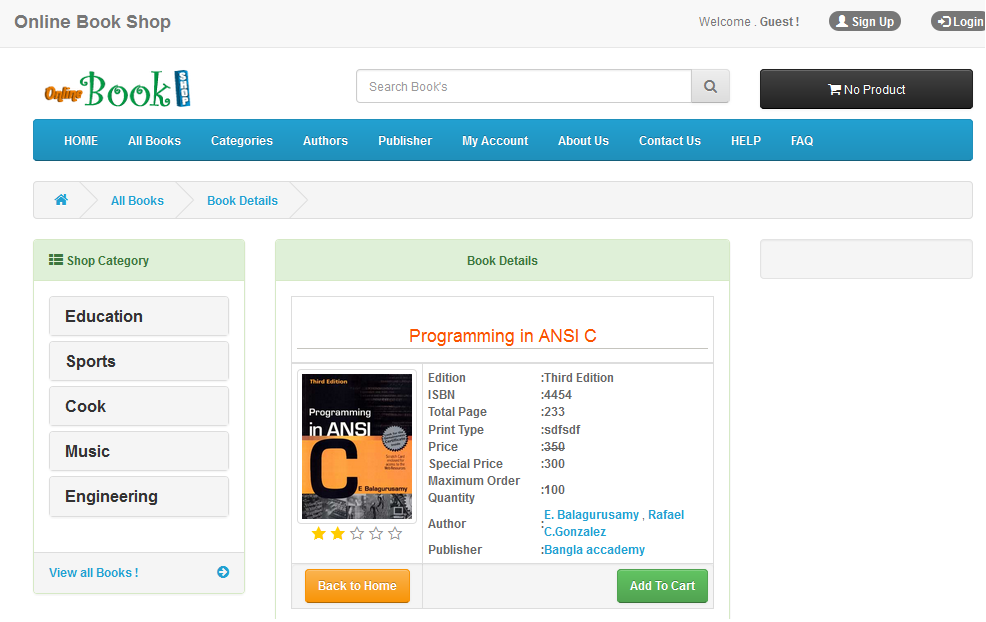Viewport: 986px width, 622px height.
Task: Go to Authors in navigation bar
Action: click(x=325, y=141)
